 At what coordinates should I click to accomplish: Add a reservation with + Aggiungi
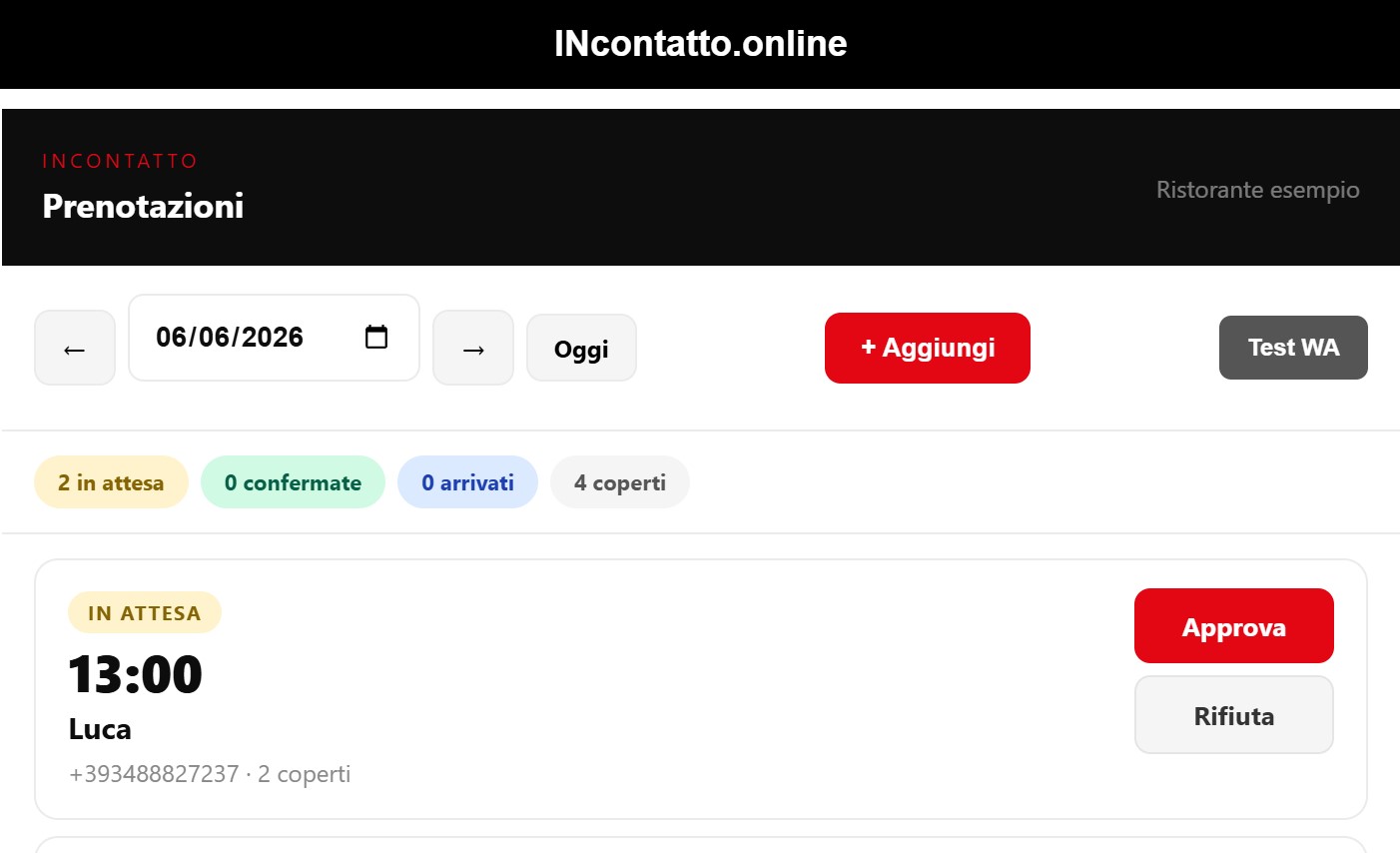tap(928, 348)
